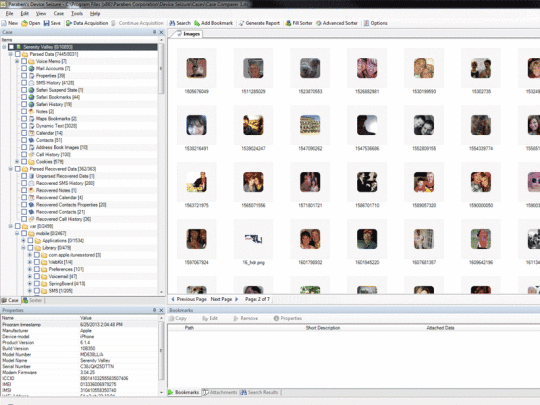540x405 pixels.
Task: Click the Edit bookmark button
Action: (x=210, y=319)
